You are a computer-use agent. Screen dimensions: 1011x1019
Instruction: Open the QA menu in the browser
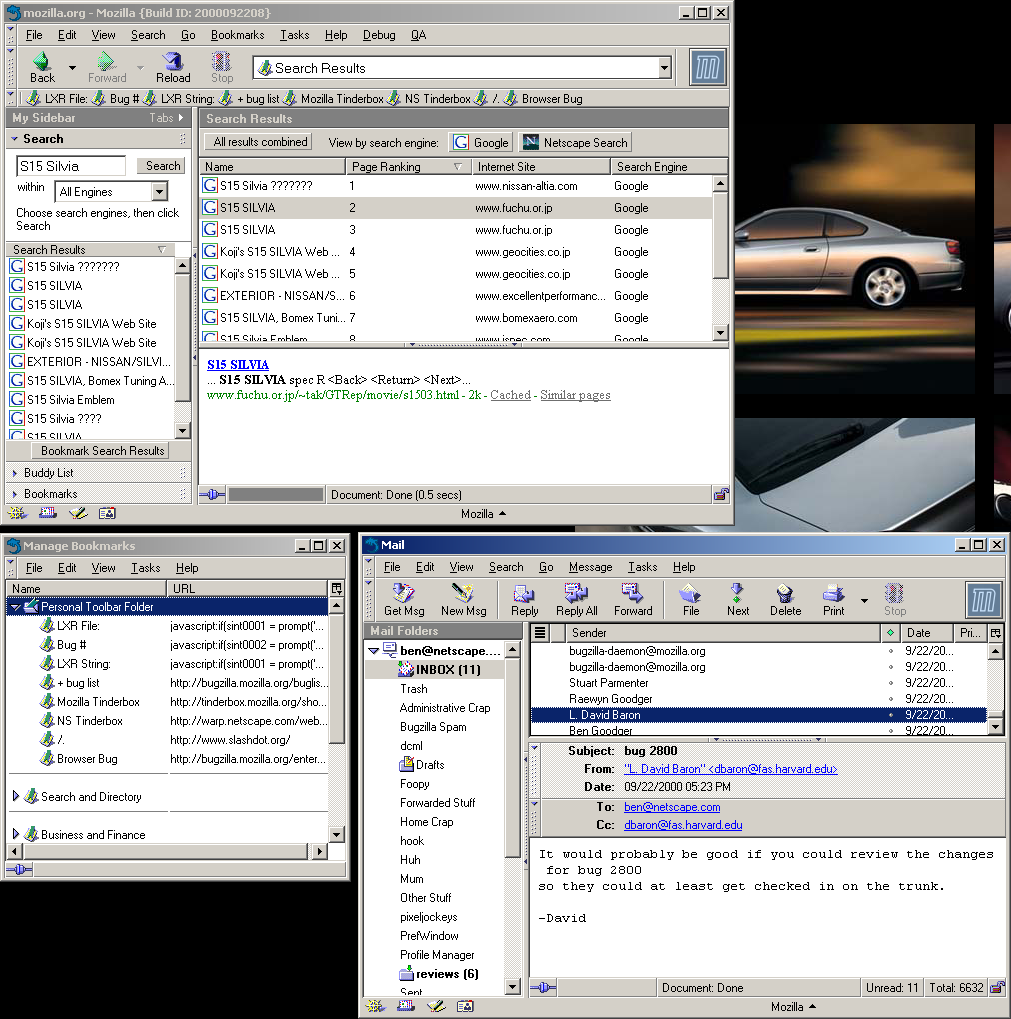(418, 35)
